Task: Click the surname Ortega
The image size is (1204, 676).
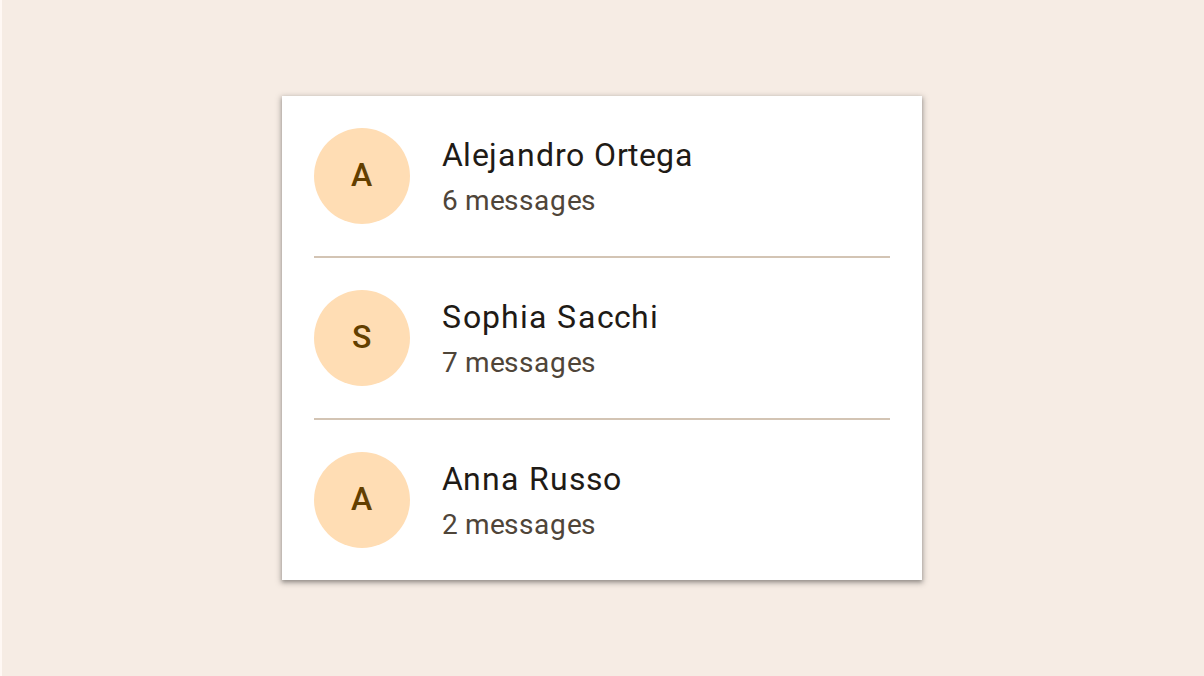Action: click(643, 156)
